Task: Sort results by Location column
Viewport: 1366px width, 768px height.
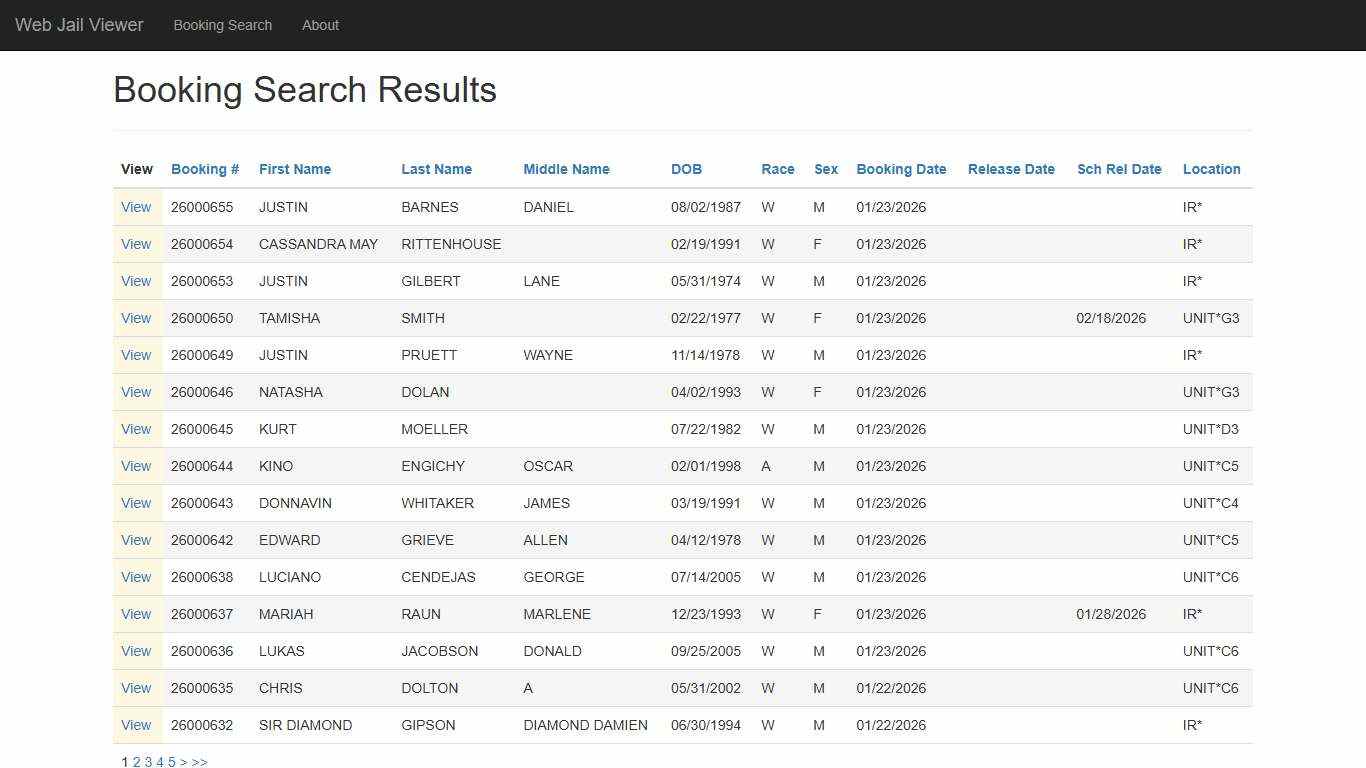Action: click(1211, 169)
